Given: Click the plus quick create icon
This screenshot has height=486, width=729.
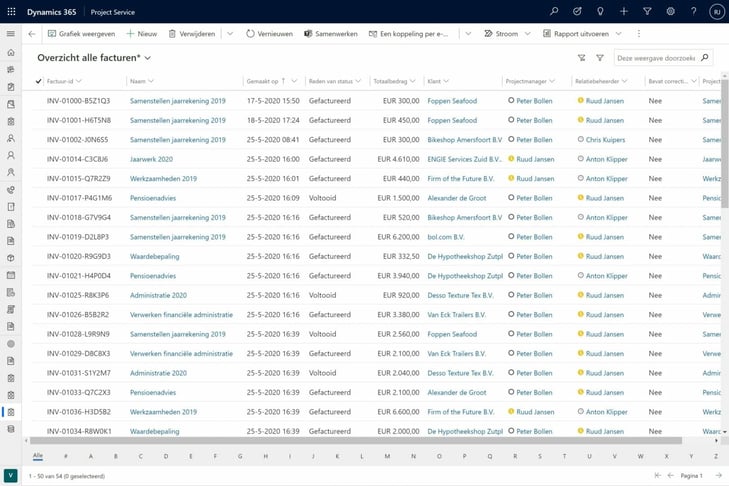Looking at the screenshot, I should 623,11.
